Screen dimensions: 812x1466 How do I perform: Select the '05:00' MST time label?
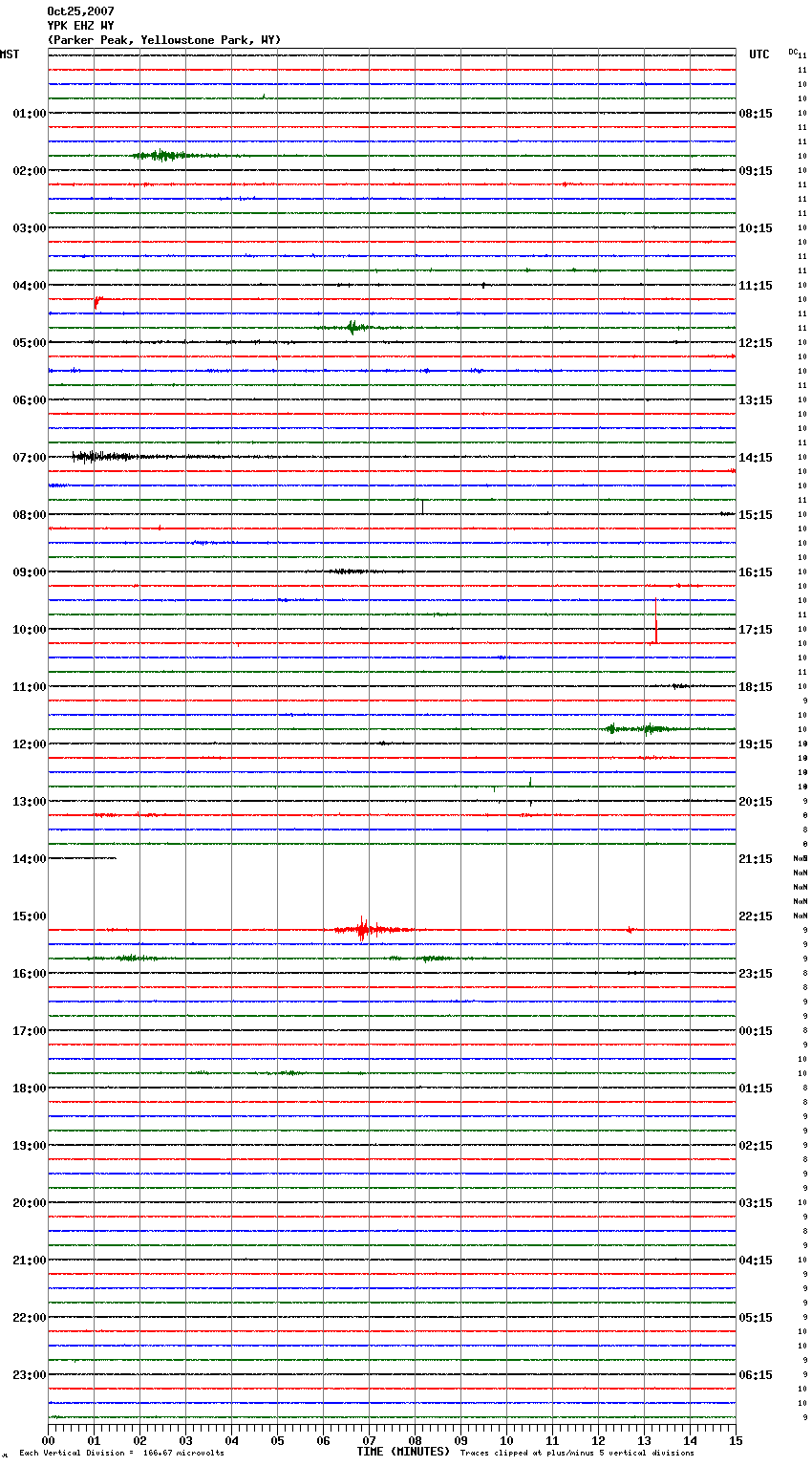[x=30, y=343]
